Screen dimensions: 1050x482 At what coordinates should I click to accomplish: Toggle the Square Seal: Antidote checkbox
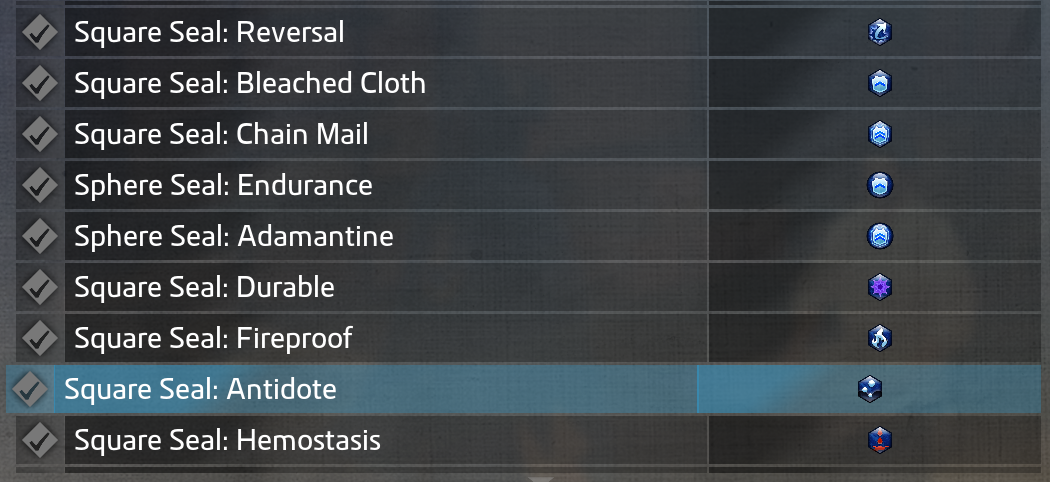coord(30,389)
